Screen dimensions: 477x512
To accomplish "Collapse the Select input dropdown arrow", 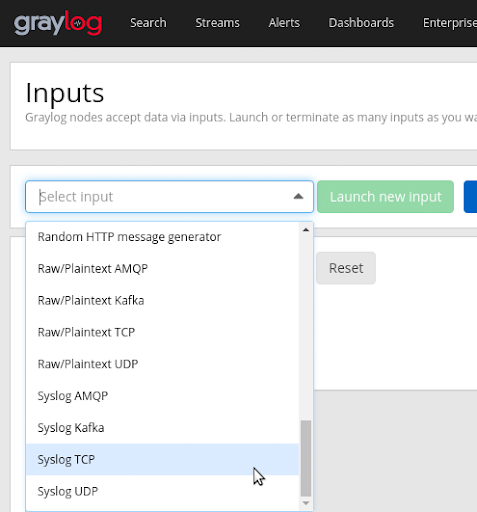I will pos(298,197).
